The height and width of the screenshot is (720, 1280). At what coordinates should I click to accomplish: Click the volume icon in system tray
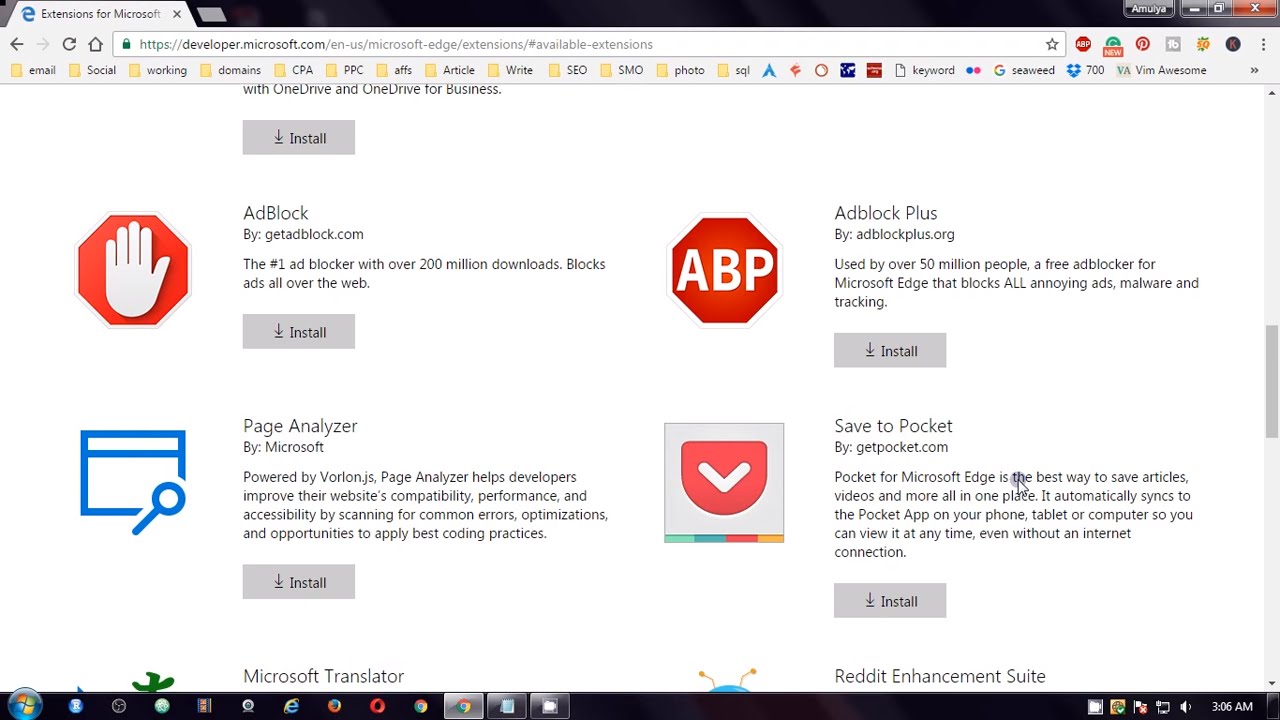click(1185, 707)
